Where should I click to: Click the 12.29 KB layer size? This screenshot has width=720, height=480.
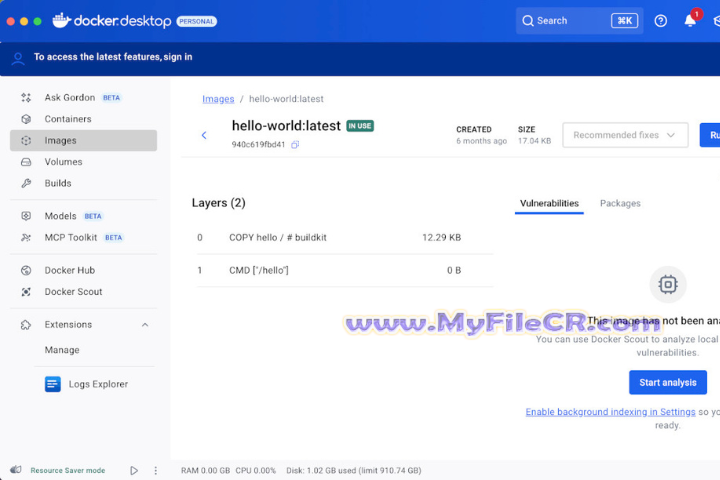[441, 237]
